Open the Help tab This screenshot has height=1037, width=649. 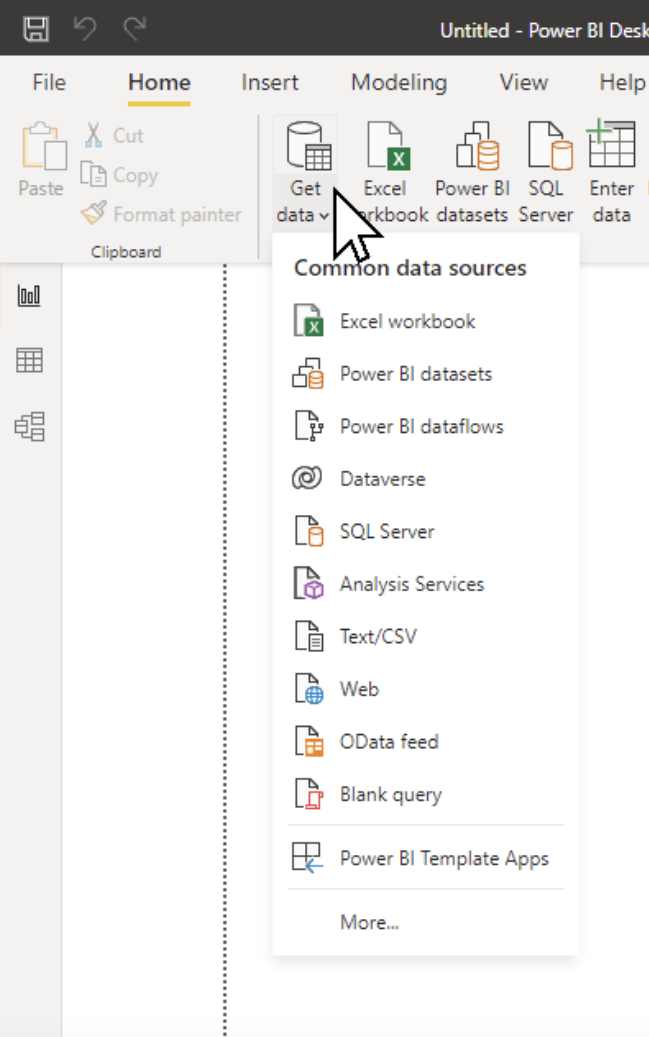tap(622, 83)
